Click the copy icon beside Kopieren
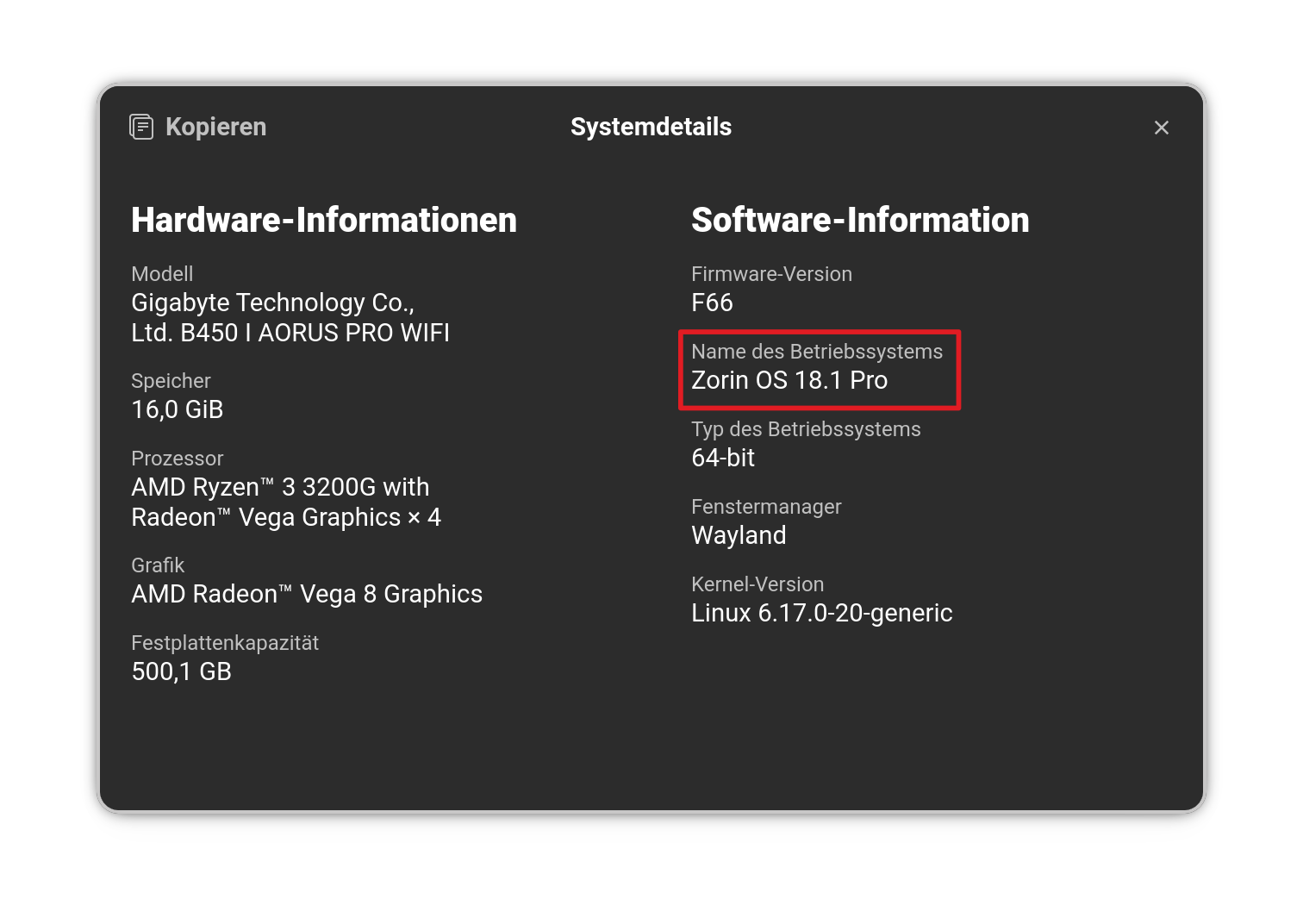 click(x=141, y=127)
